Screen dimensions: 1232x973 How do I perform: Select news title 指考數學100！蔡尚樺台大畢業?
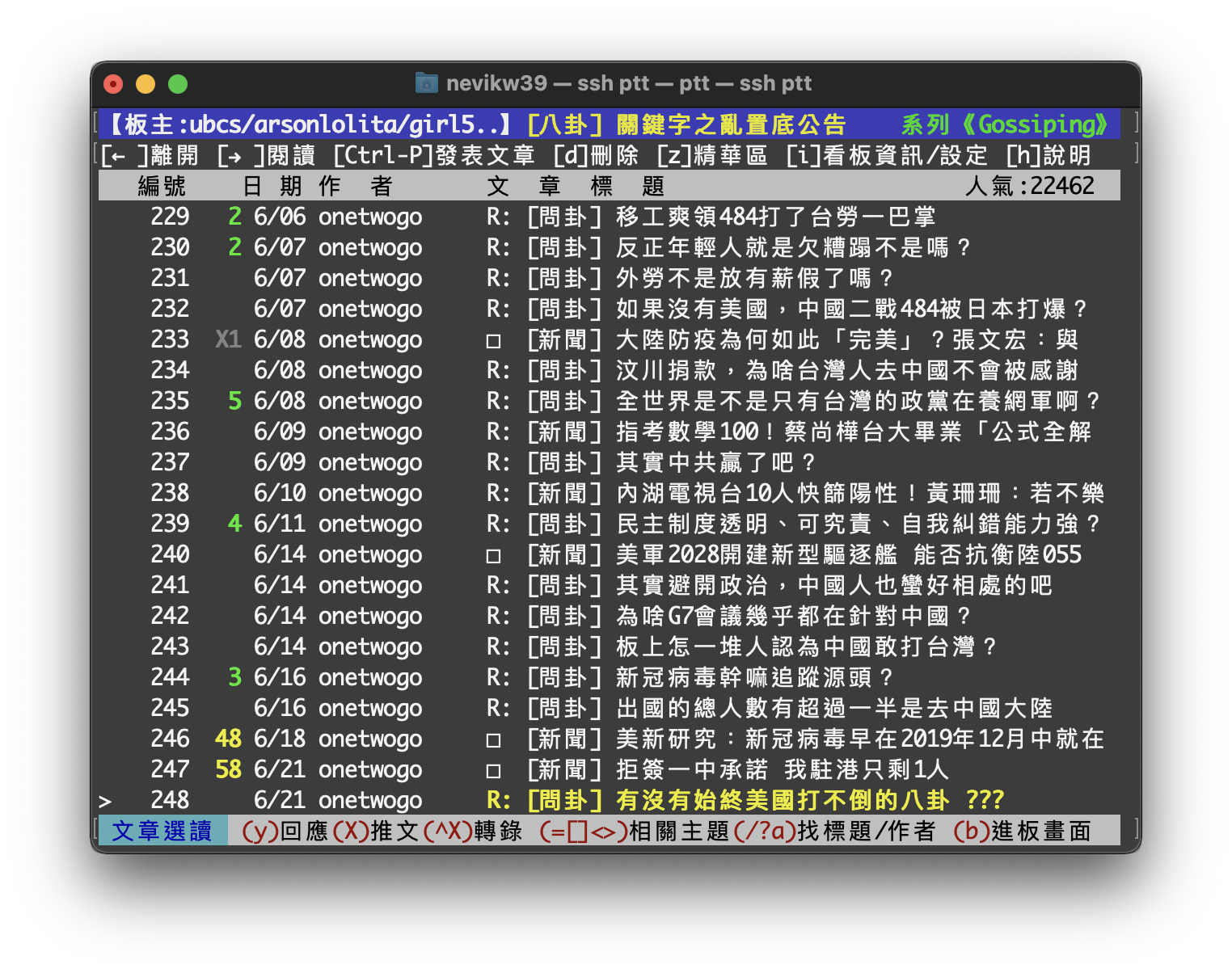pos(789,432)
